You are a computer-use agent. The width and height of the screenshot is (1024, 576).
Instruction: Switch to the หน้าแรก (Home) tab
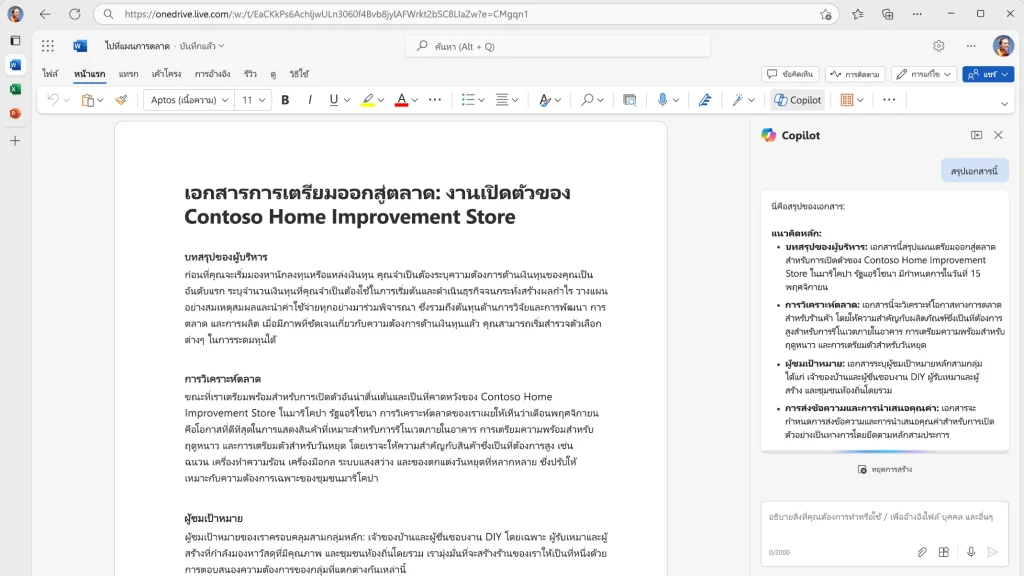[89, 74]
